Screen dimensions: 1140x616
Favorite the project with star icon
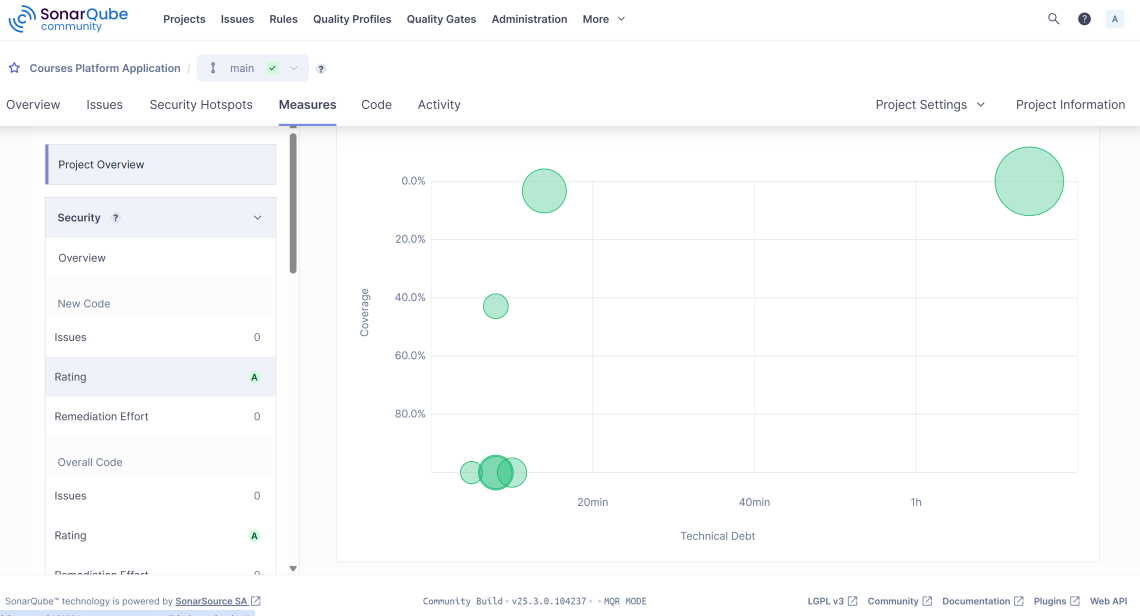click(14, 69)
